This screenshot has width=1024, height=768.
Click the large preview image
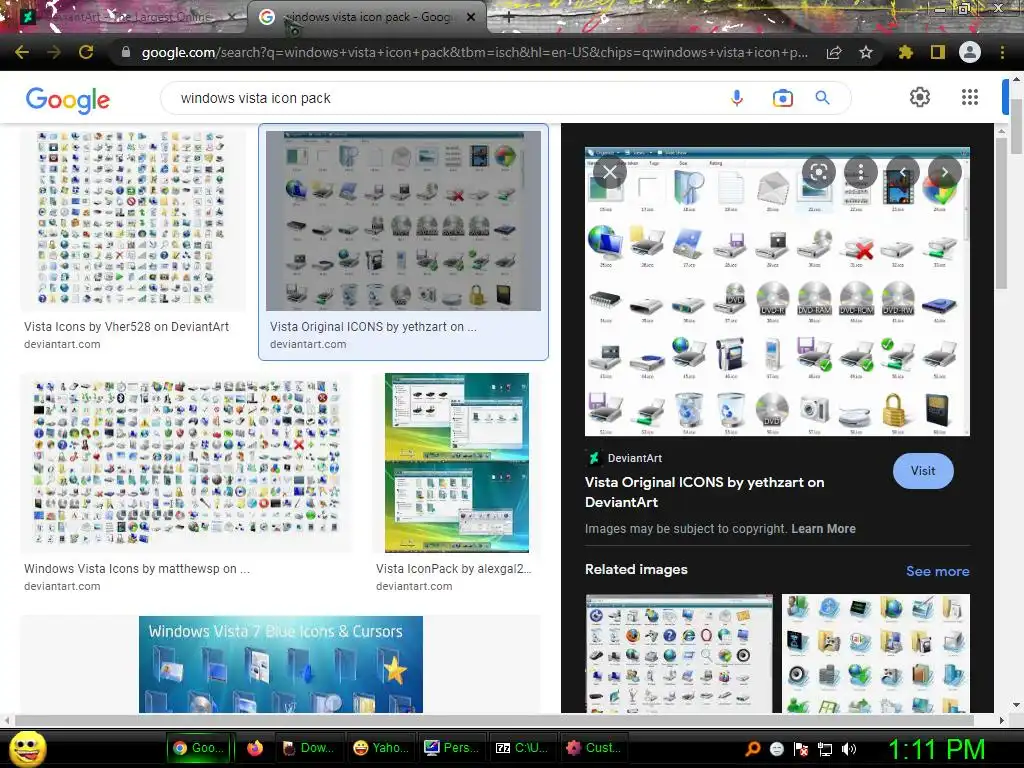pyautogui.click(x=777, y=291)
